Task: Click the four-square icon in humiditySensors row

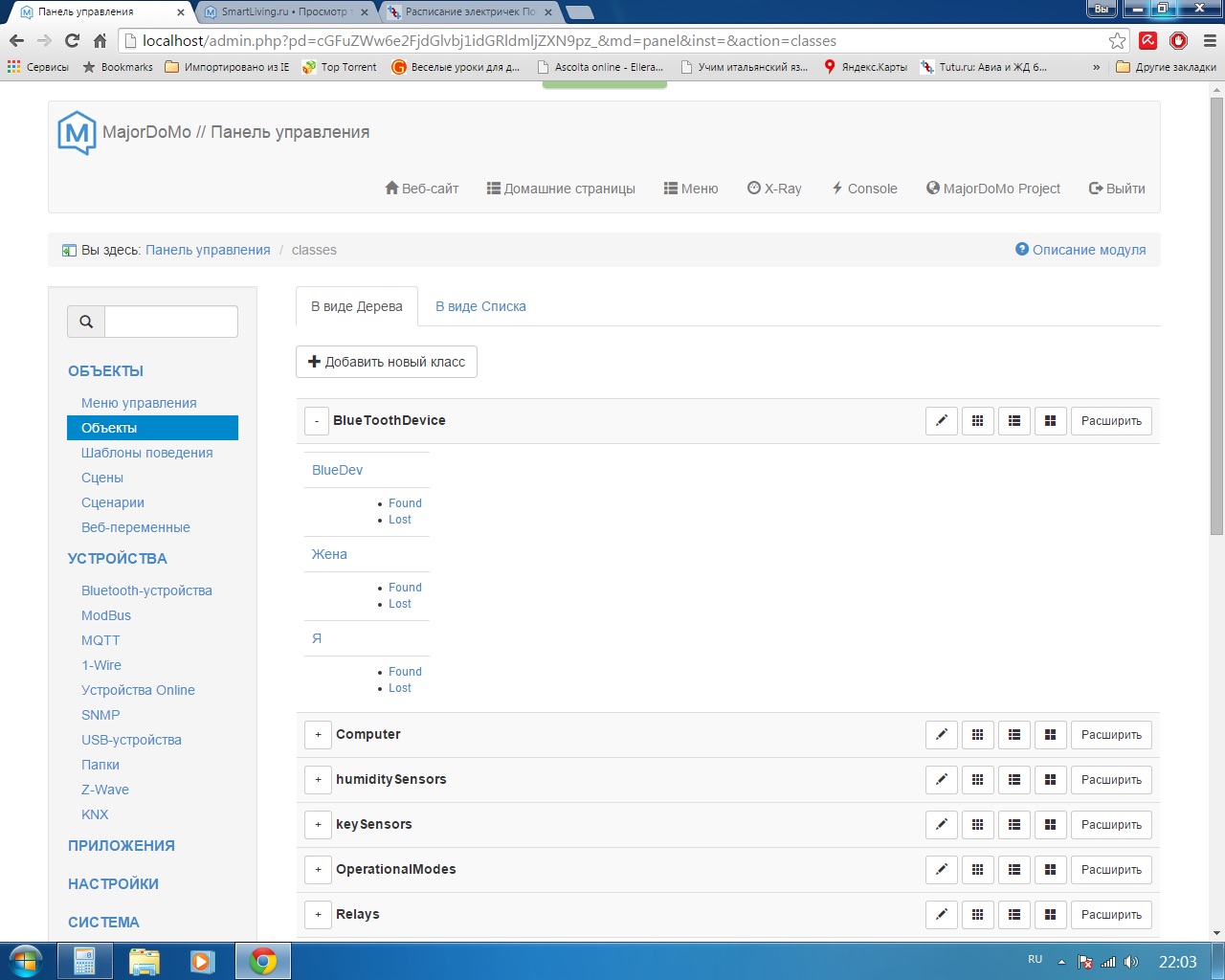Action: coord(1051,780)
